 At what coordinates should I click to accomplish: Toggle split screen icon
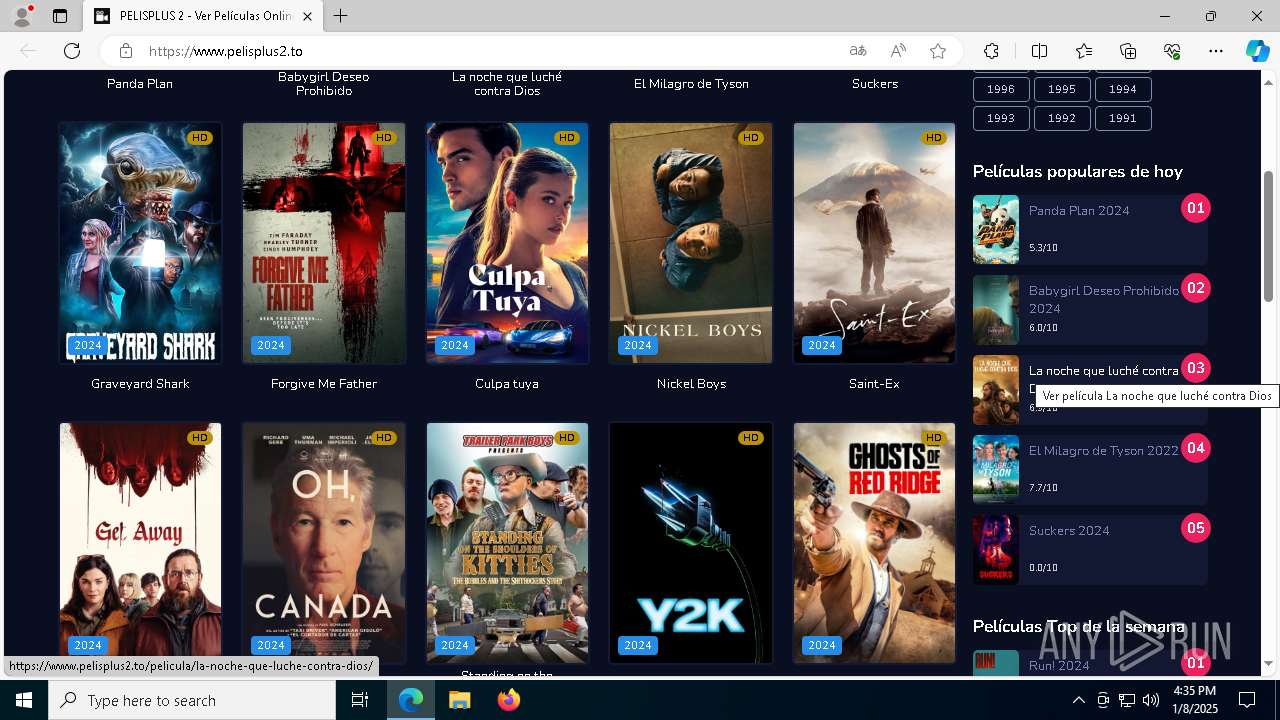click(1039, 51)
